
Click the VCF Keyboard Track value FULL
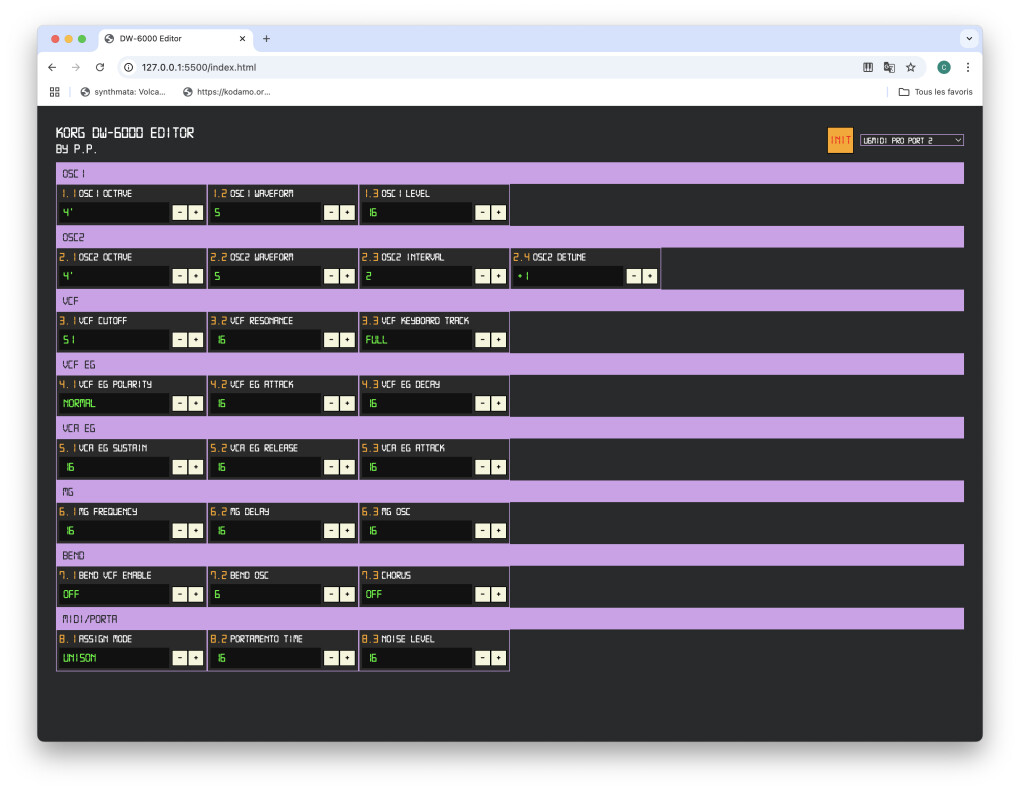[416, 340]
